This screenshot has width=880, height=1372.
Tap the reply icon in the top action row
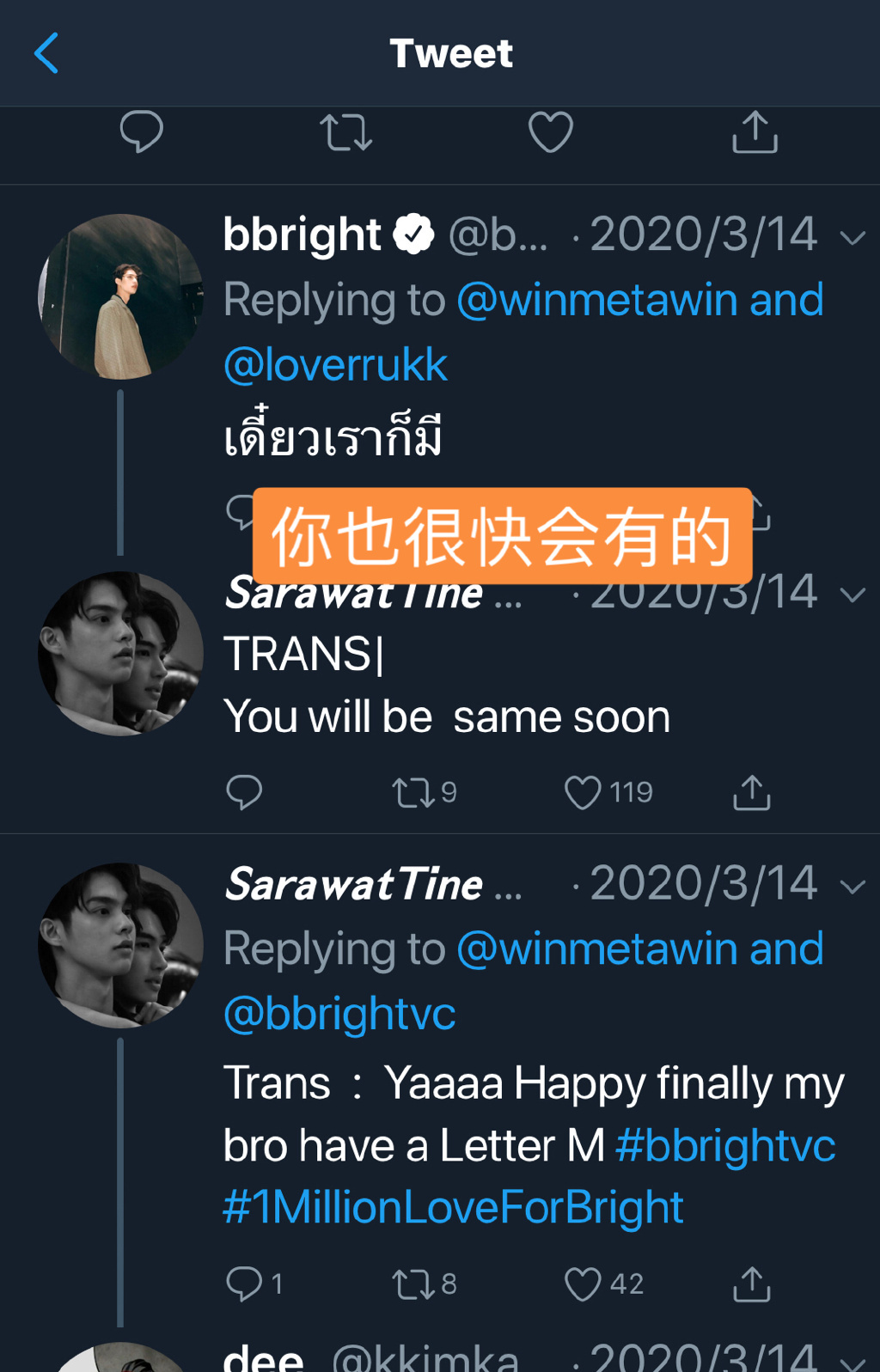pos(142,132)
